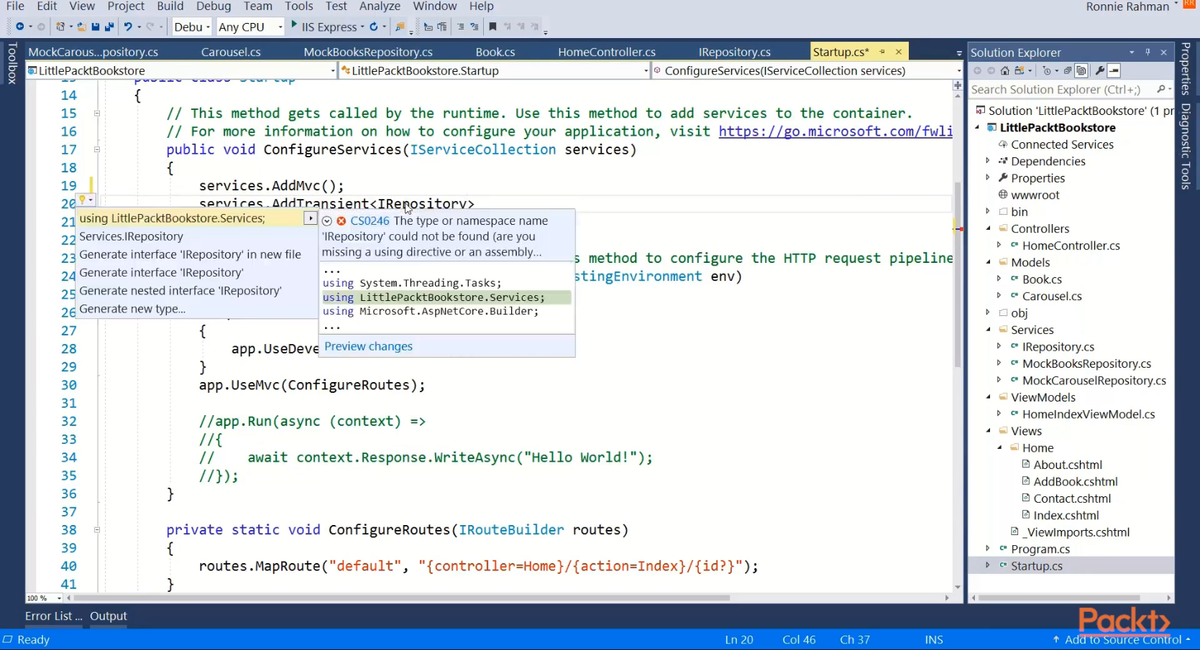The width and height of the screenshot is (1200, 650).
Task: Toggle Show All Files in Solution Explorer
Action: click(x=1081, y=71)
